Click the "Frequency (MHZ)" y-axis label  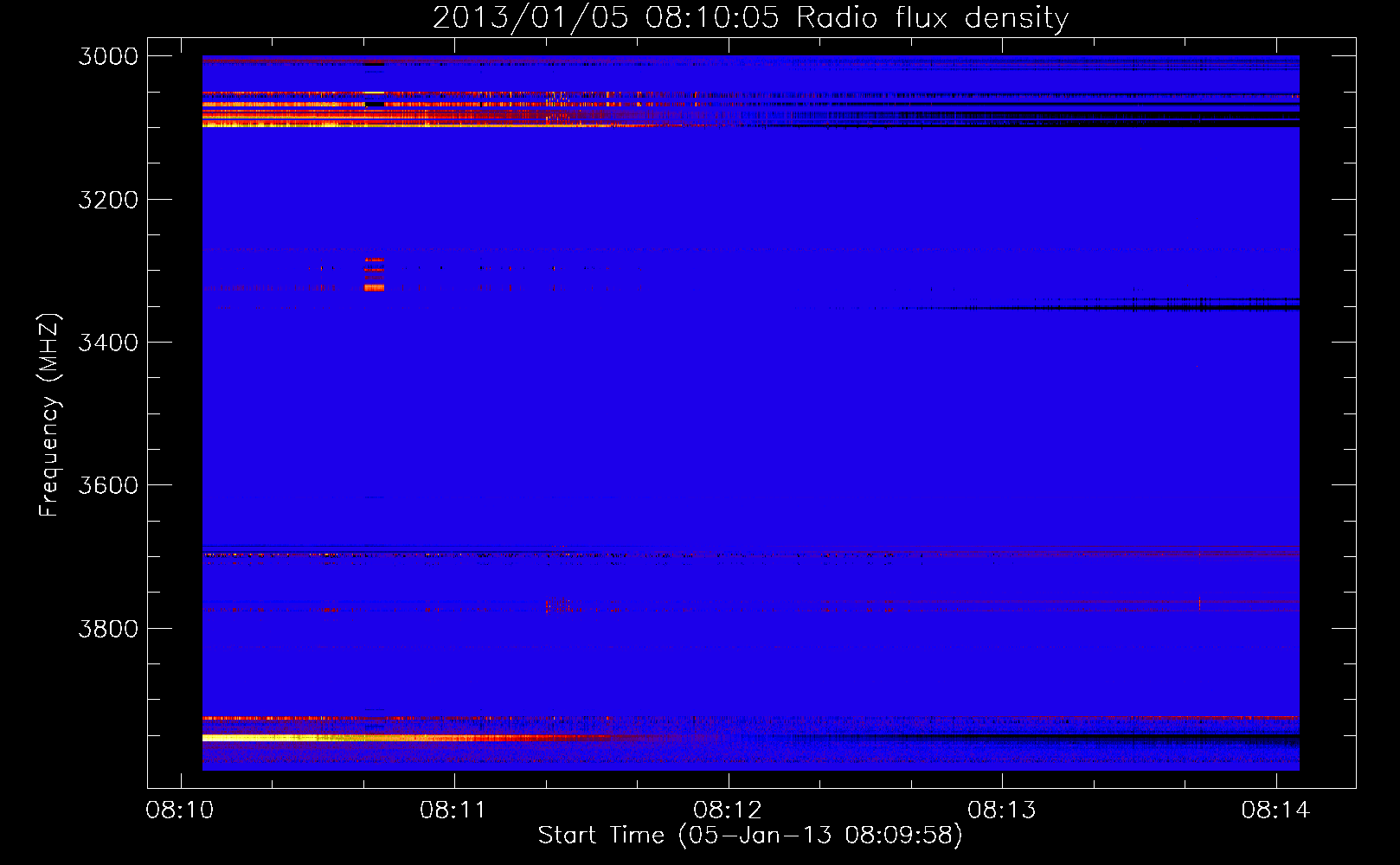49,415
